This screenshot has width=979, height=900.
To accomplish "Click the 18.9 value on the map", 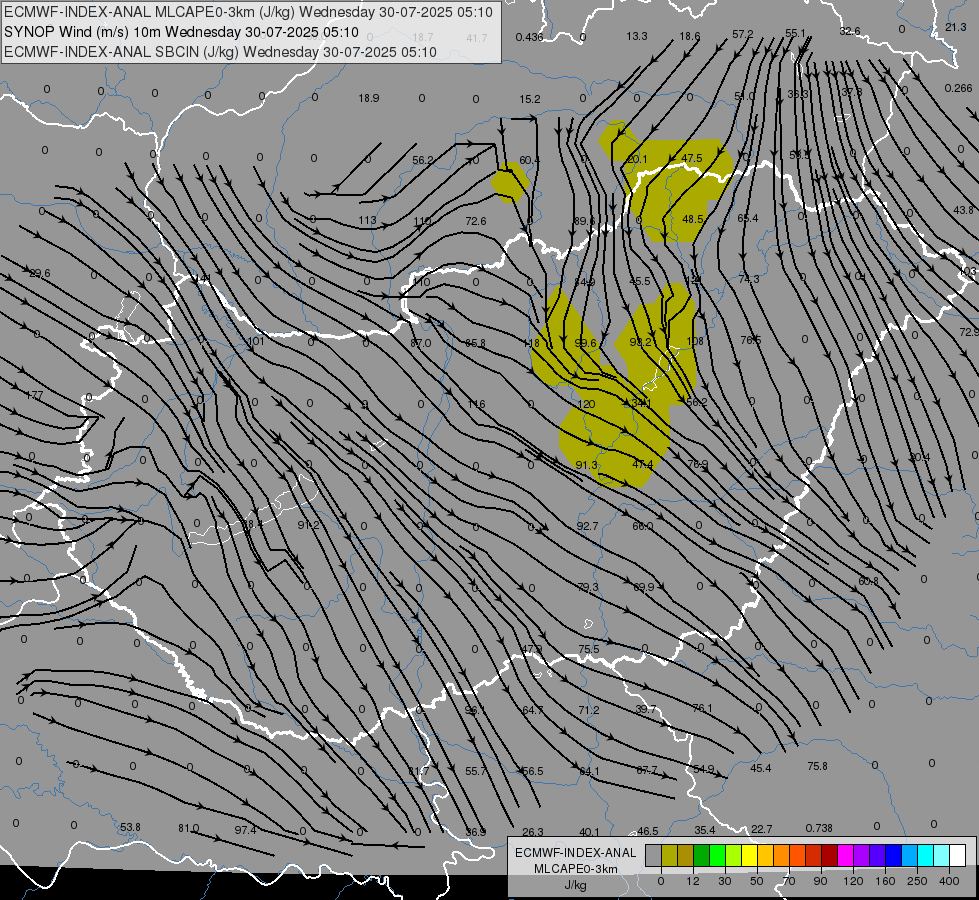I will [369, 98].
